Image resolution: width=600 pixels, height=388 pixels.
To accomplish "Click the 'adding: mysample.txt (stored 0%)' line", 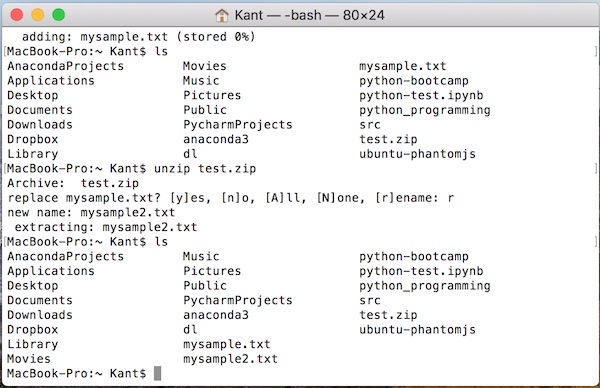I will point(139,37).
